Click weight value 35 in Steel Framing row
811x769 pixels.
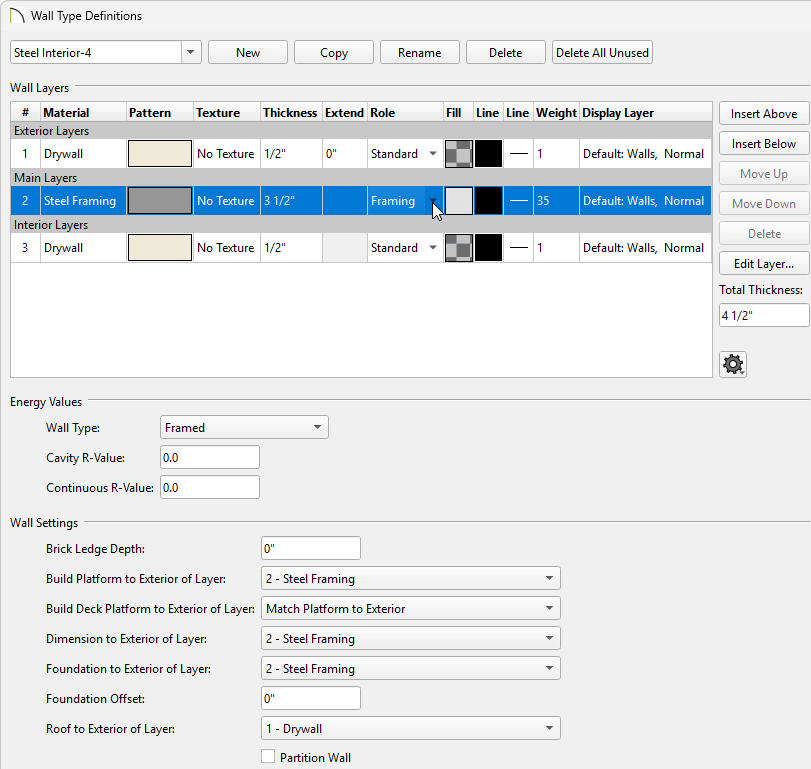pos(556,201)
